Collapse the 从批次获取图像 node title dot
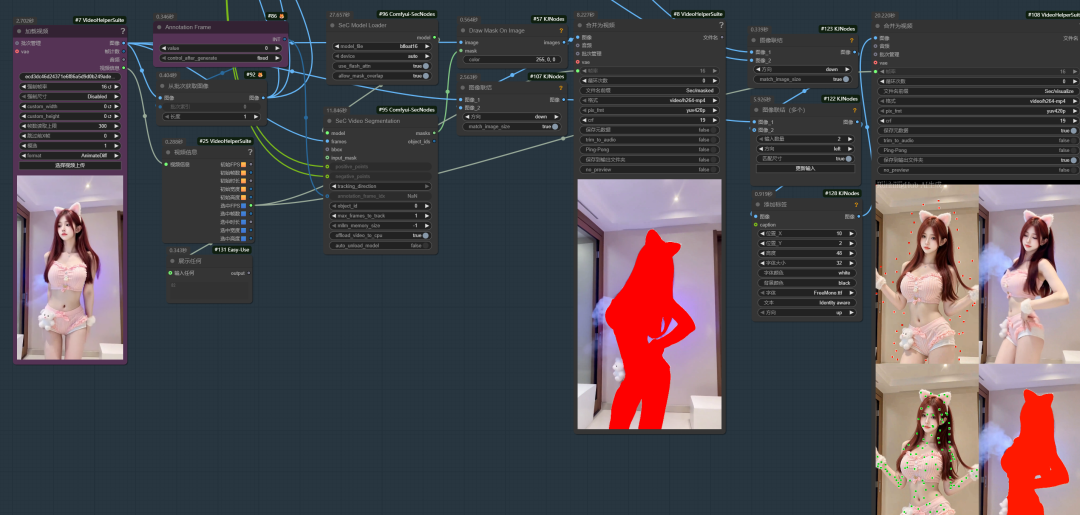This screenshot has width=1080, height=515. [x=163, y=86]
